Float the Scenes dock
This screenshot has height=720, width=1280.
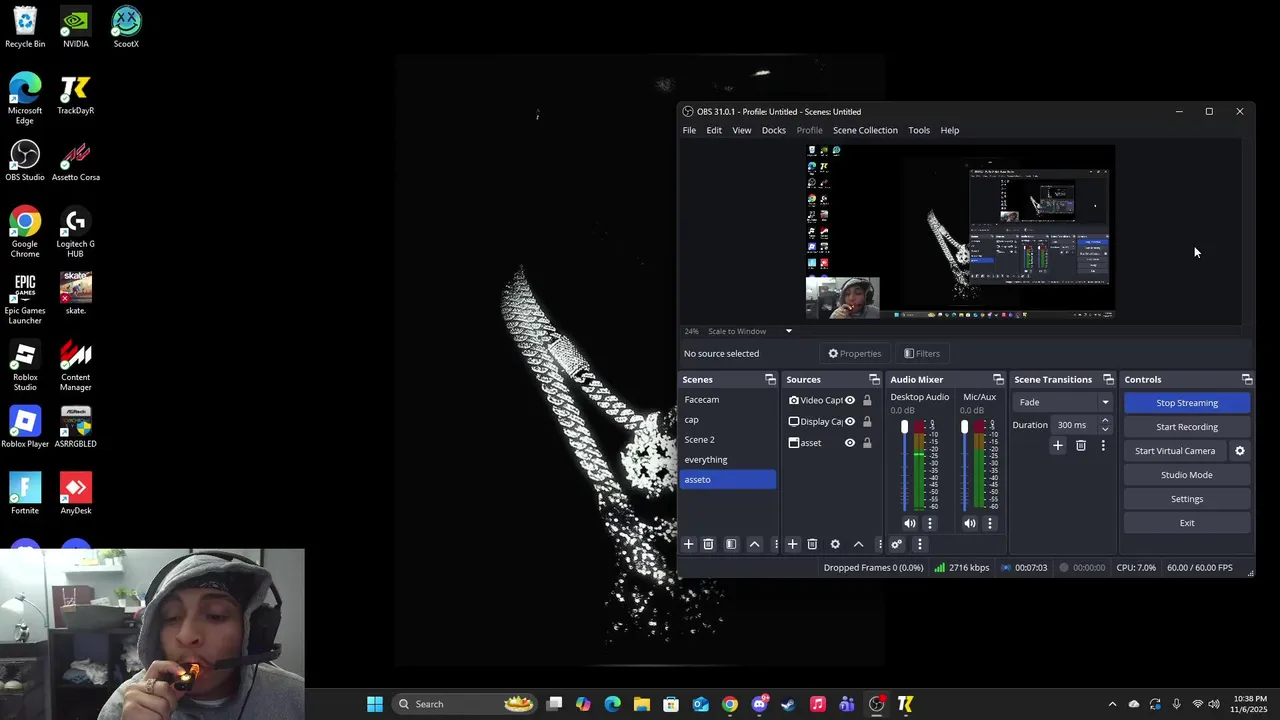770,380
